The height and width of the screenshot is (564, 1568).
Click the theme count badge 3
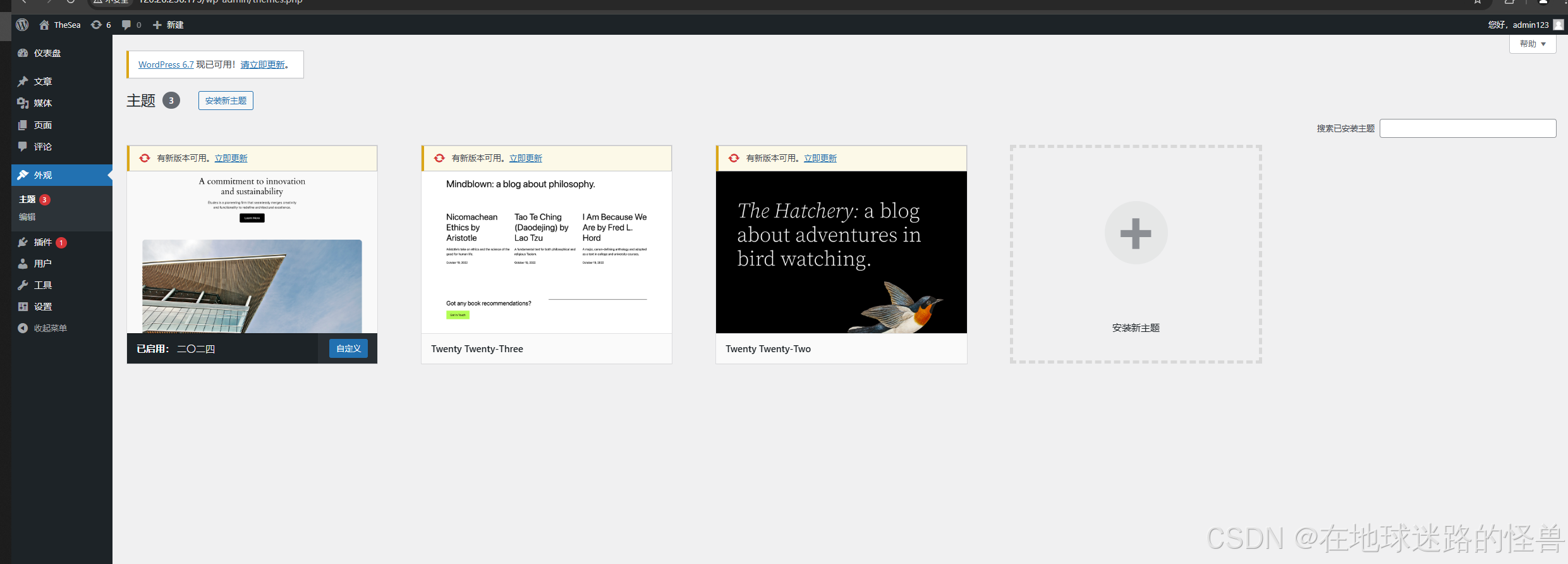pyautogui.click(x=171, y=101)
